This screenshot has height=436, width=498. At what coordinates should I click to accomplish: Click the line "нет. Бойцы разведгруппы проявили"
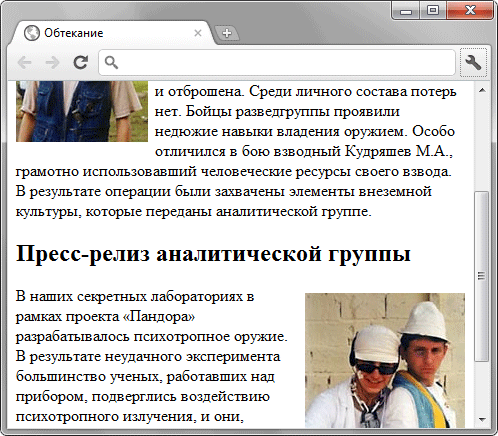coord(277,112)
